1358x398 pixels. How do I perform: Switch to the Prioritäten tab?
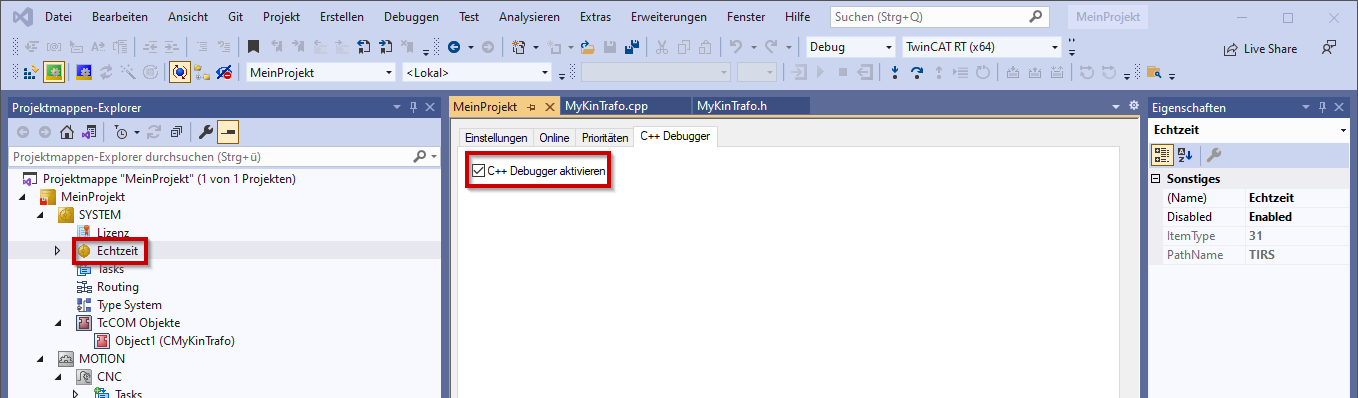point(605,137)
